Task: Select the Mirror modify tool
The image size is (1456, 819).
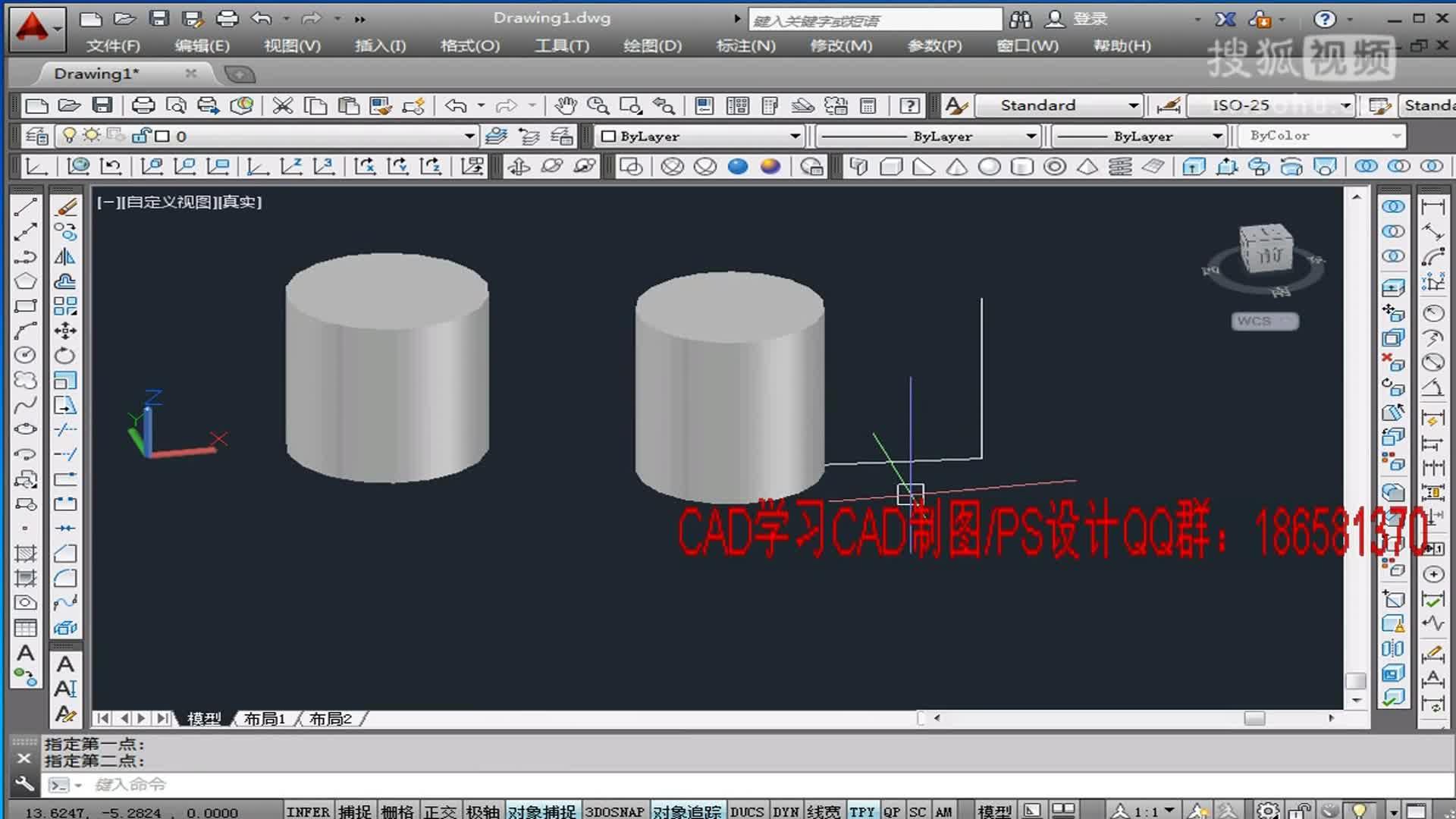Action: [65, 256]
